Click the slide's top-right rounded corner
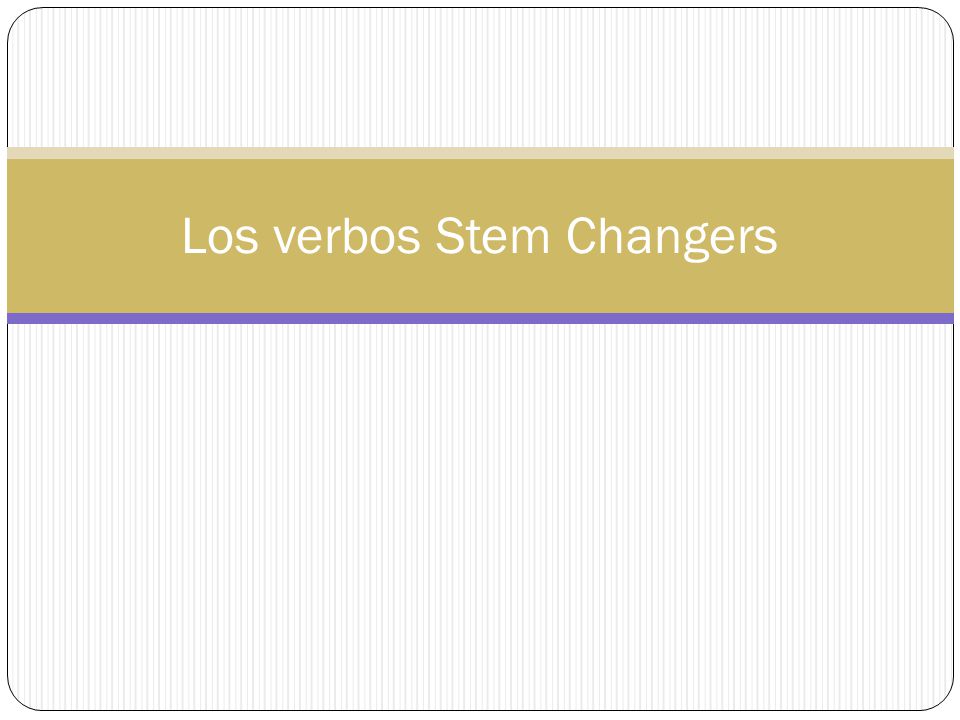This screenshot has width=960, height=720. tap(941, 20)
